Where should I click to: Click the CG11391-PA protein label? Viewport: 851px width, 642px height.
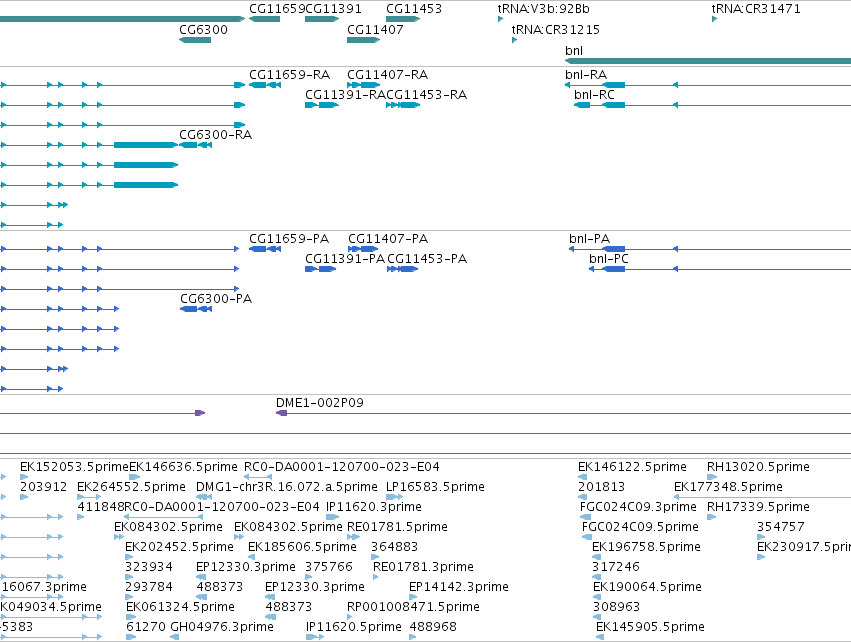pos(345,259)
